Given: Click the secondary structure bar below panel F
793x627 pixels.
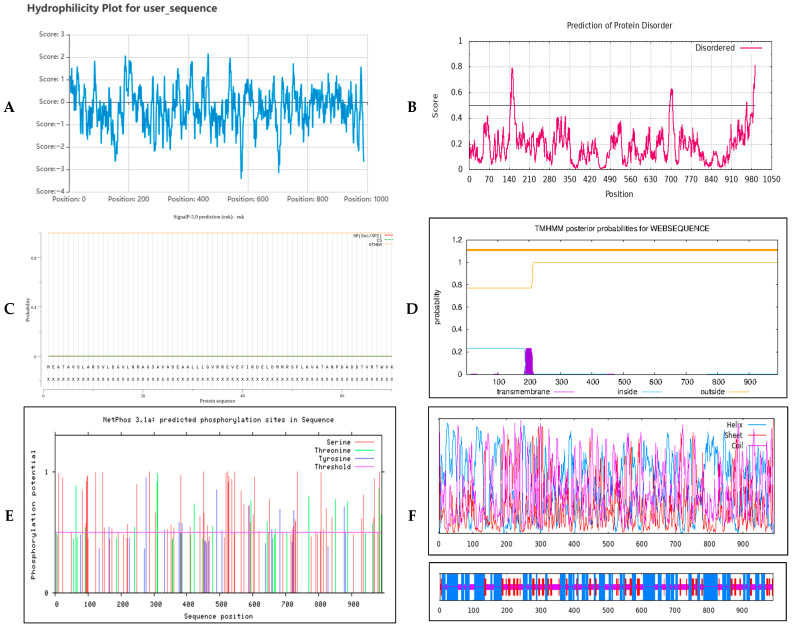Looking at the screenshot, I should click(606, 587).
